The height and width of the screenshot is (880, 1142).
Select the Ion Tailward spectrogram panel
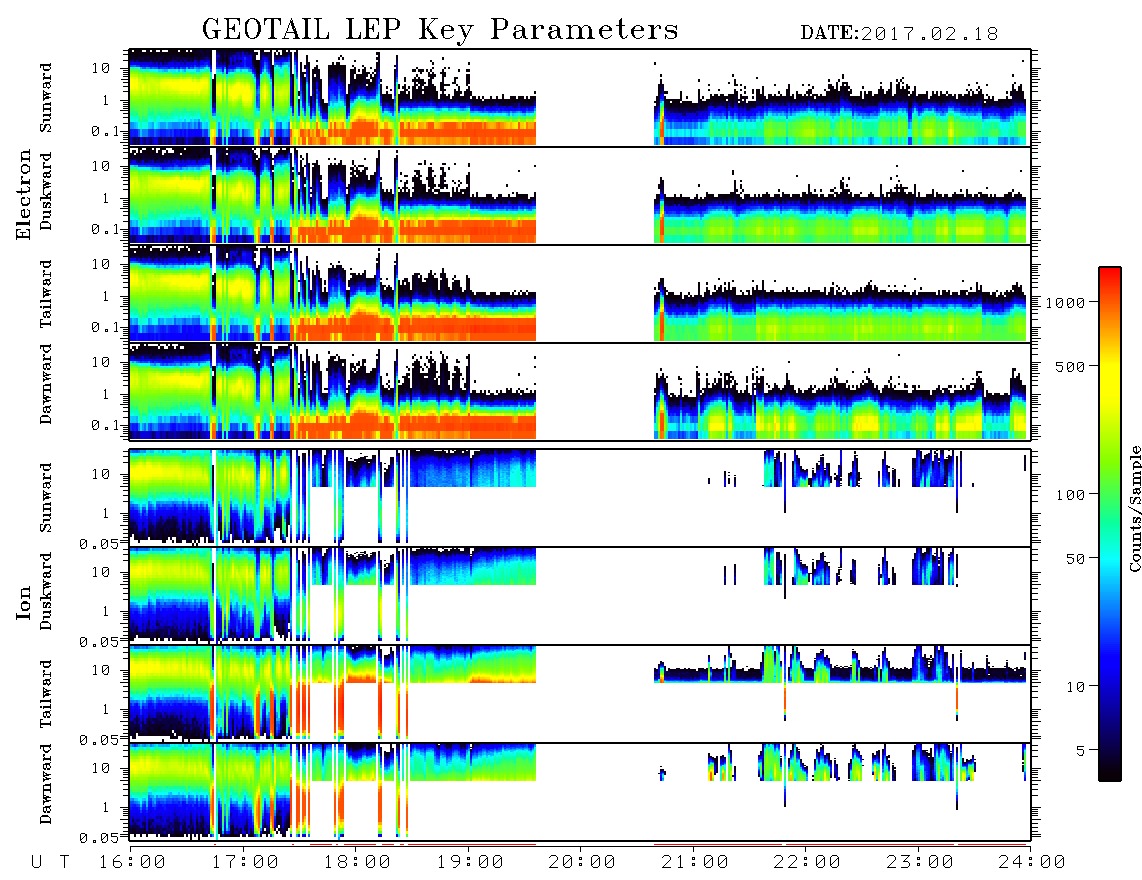tap(580, 694)
